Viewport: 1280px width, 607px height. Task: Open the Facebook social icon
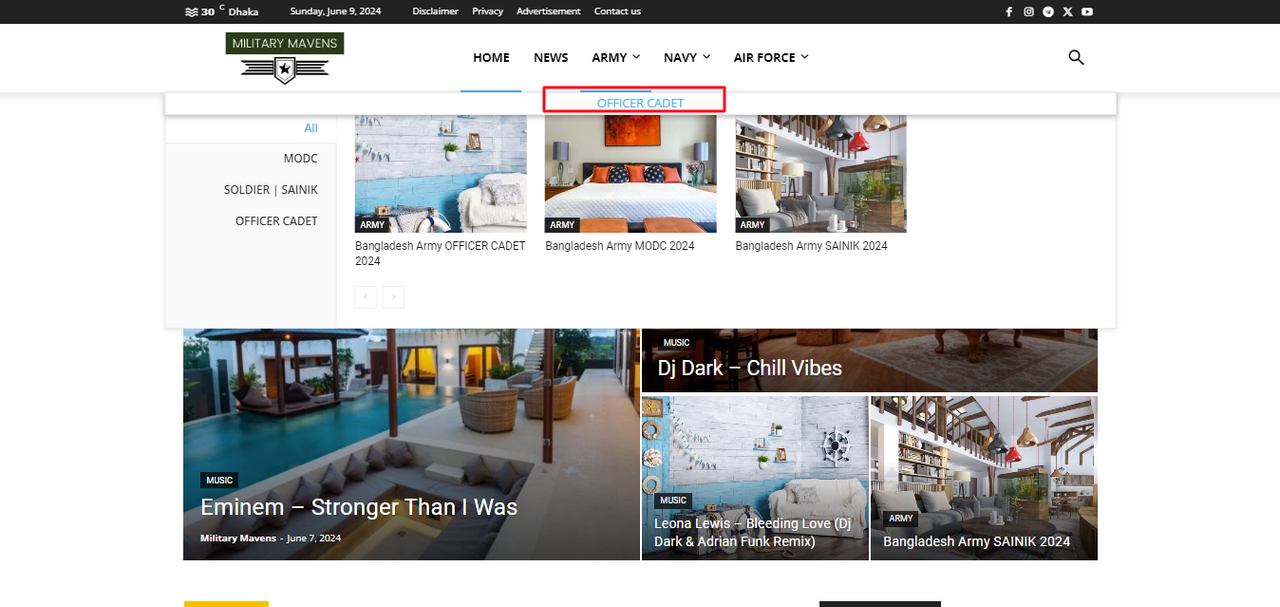coord(1009,12)
